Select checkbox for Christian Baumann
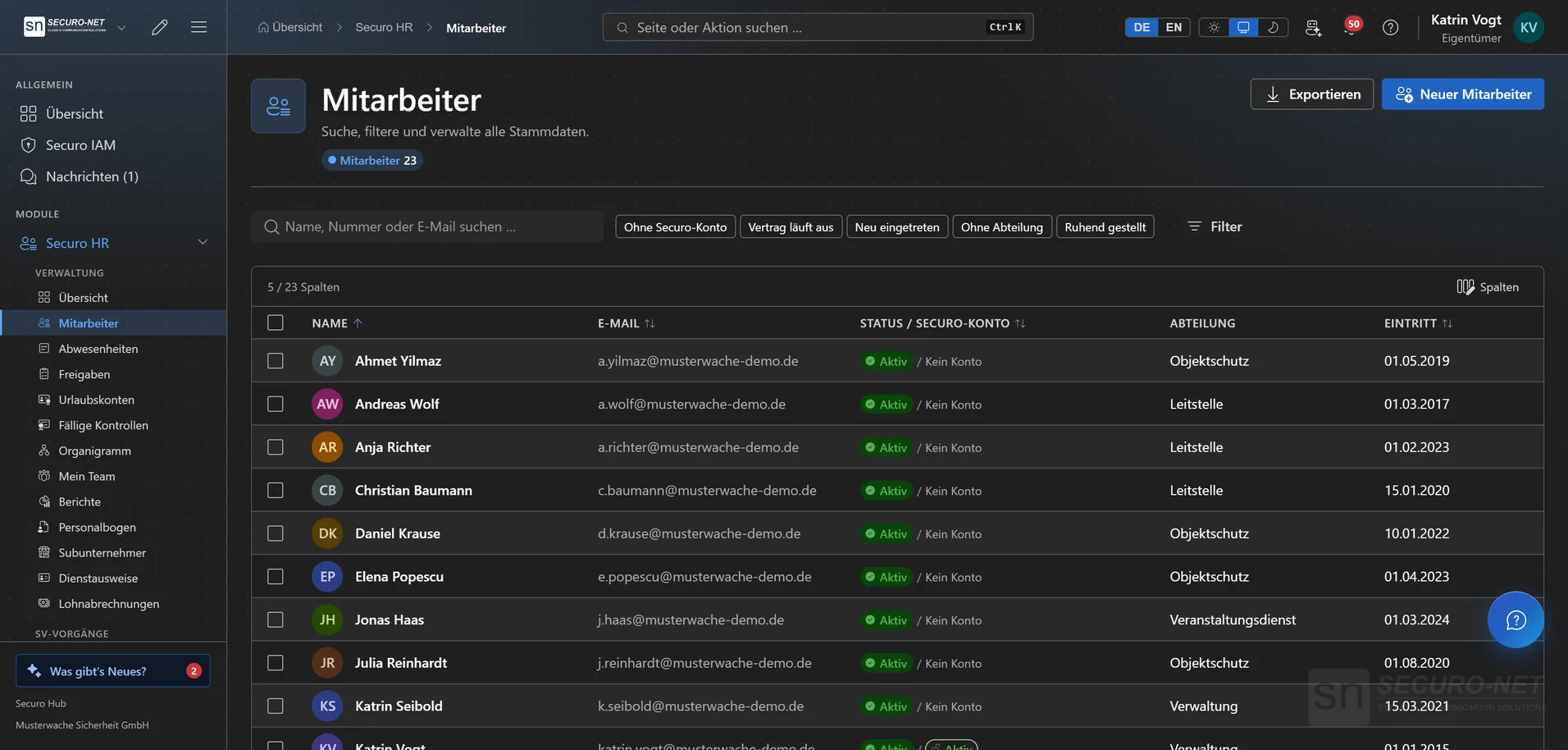The width and height of the screenshot is (1568, 750). point(276,490)
